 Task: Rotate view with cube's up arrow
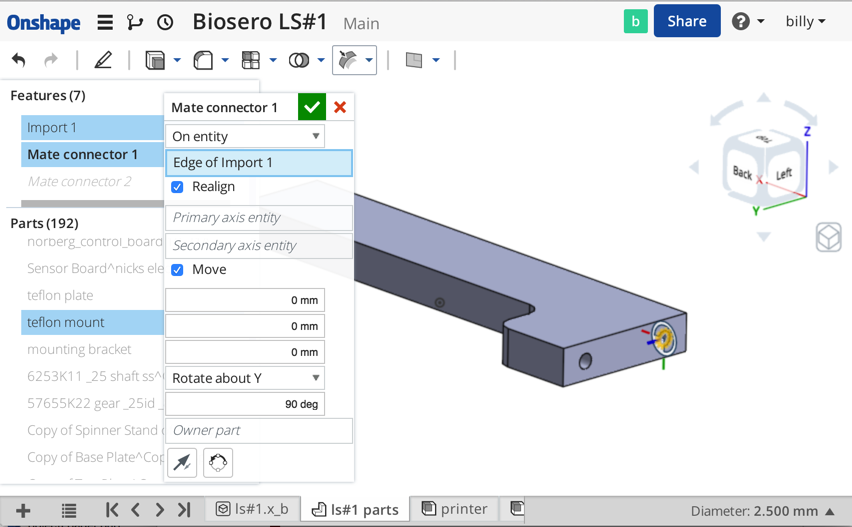coord(763,97)
